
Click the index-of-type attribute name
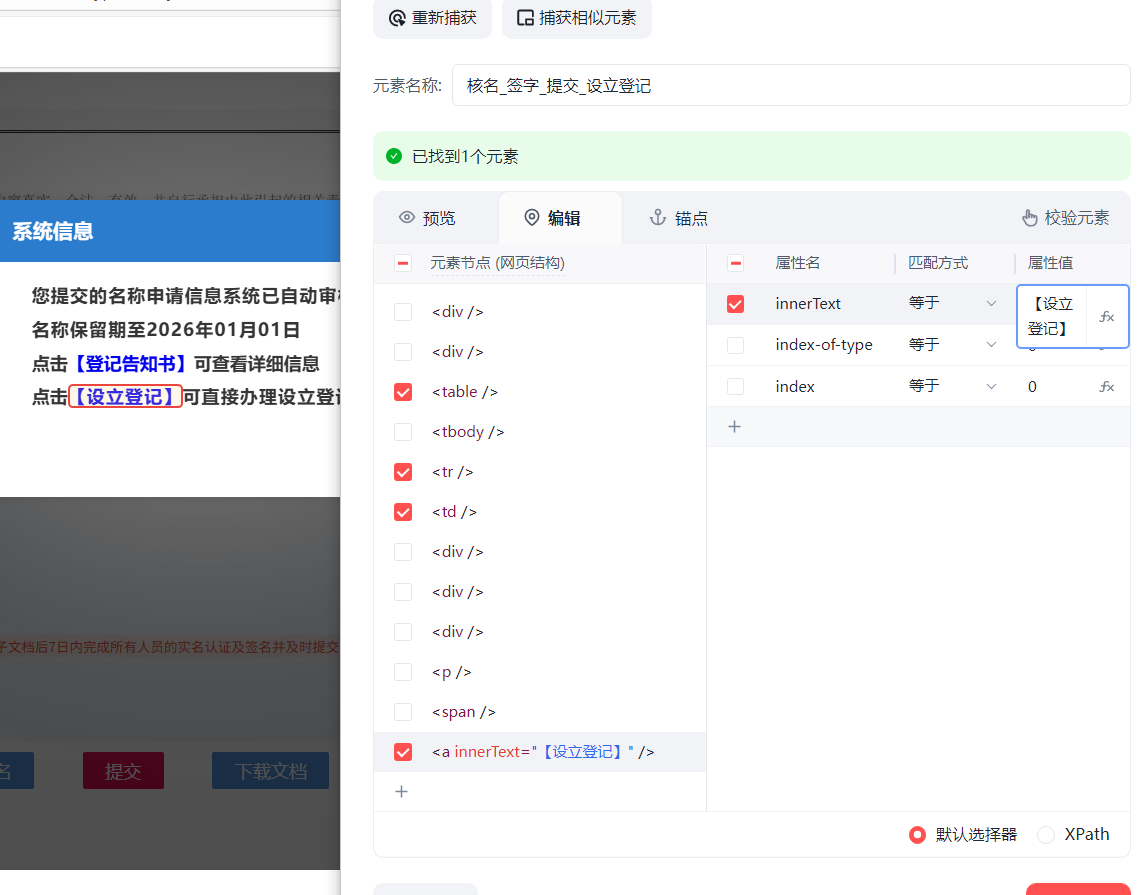824,344
